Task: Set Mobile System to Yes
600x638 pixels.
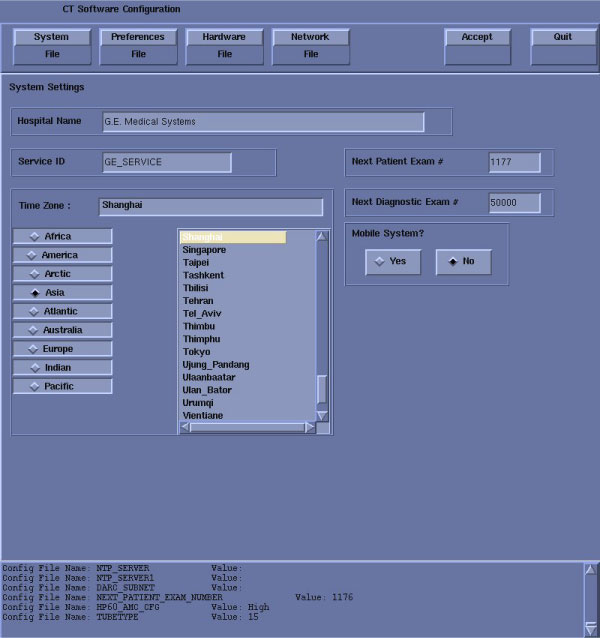Action: (392, 262)
